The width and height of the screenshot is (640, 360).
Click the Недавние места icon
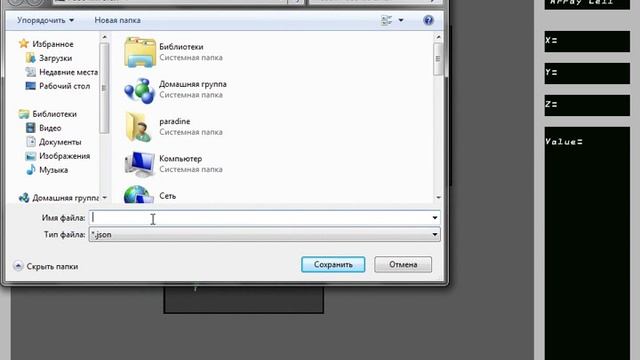coord(31,72)
